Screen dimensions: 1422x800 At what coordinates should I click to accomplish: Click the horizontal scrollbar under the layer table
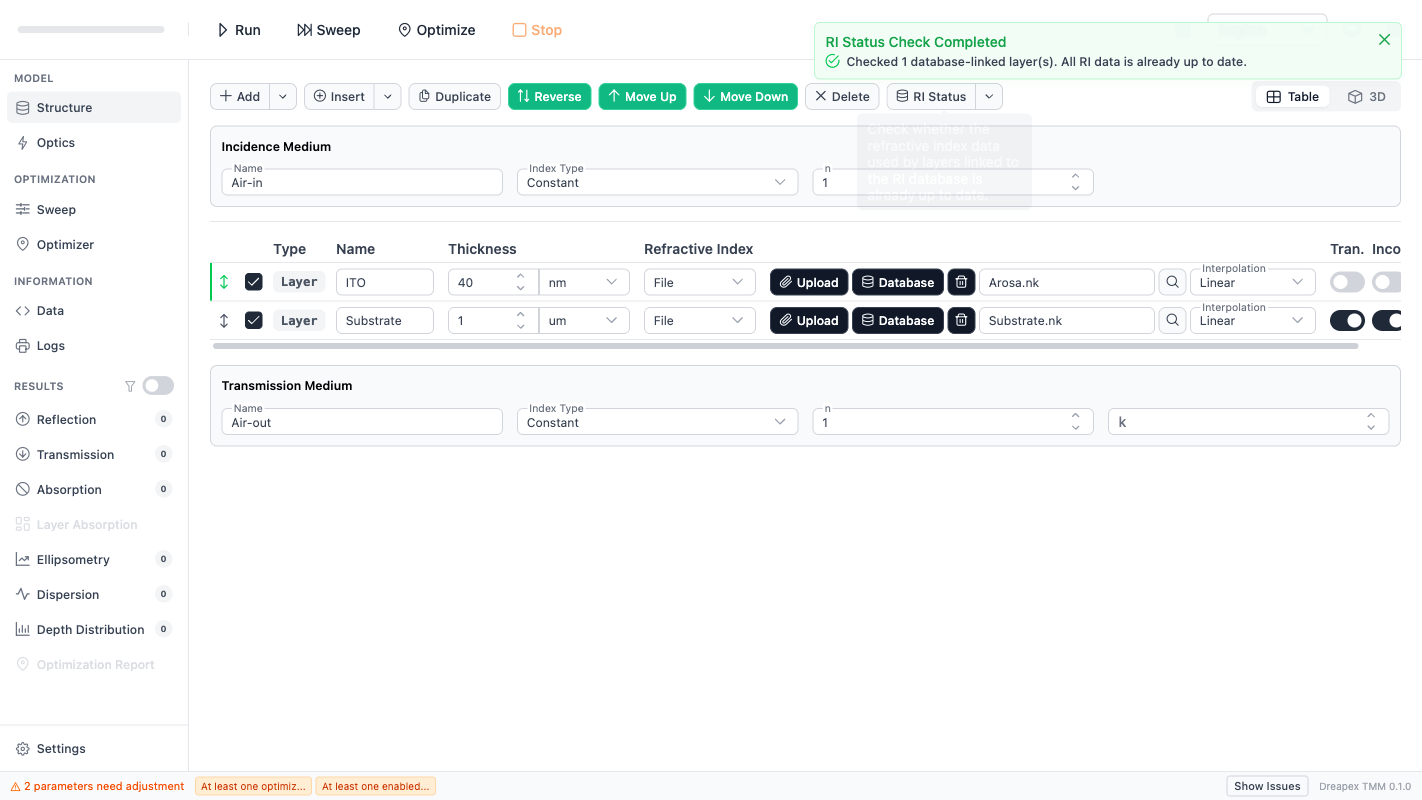(x=785, y=346)
